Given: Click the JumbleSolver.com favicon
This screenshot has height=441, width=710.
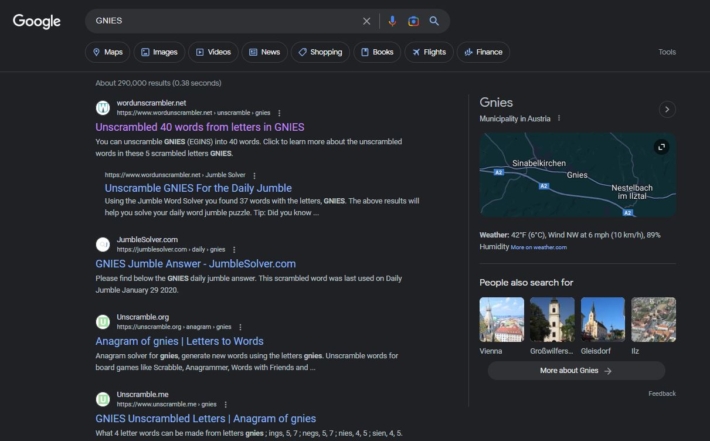Looking at the screenshot, I should point(103,244).
